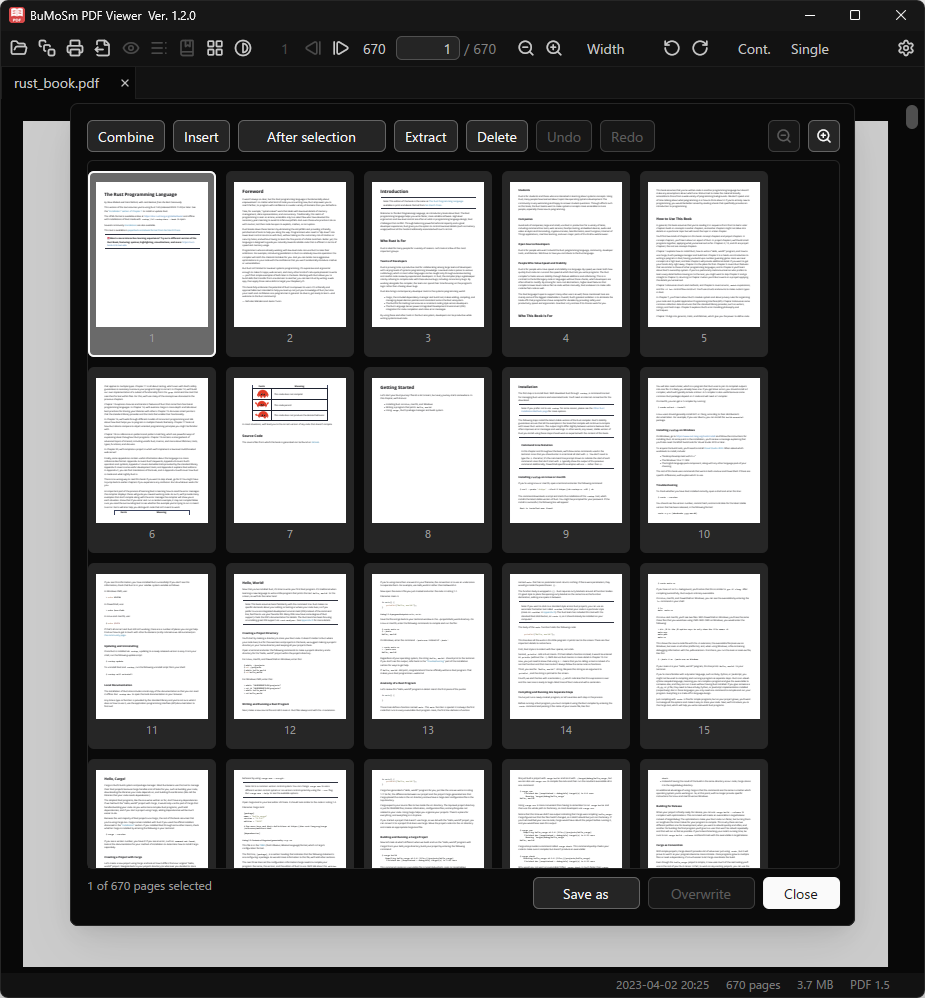Enlarge thumbnails with dialog zoom-in icon
925x998 pixels.
click(824, 136)
